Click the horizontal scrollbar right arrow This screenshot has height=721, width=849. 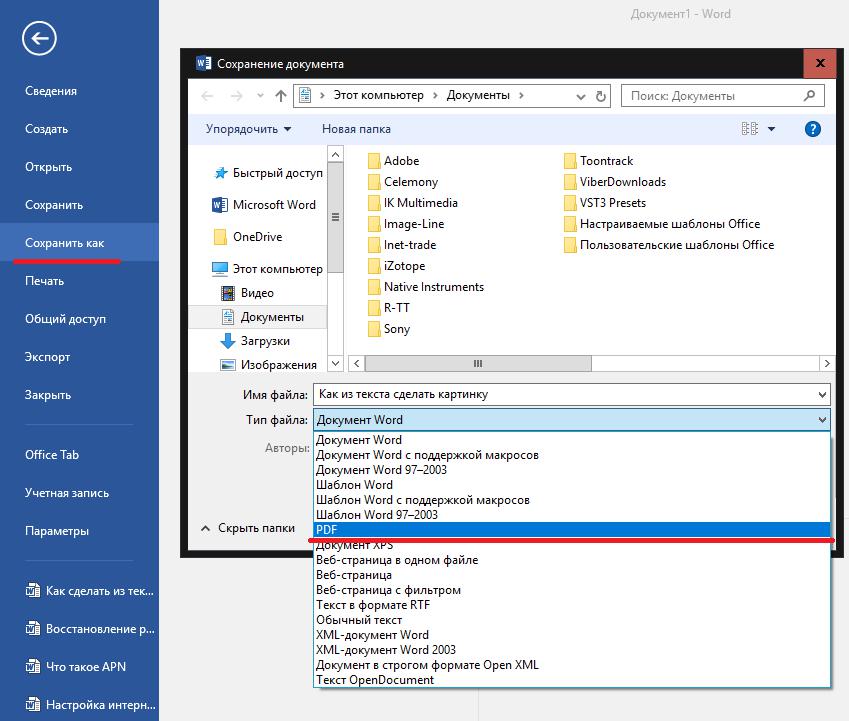[x=827, y=363]
